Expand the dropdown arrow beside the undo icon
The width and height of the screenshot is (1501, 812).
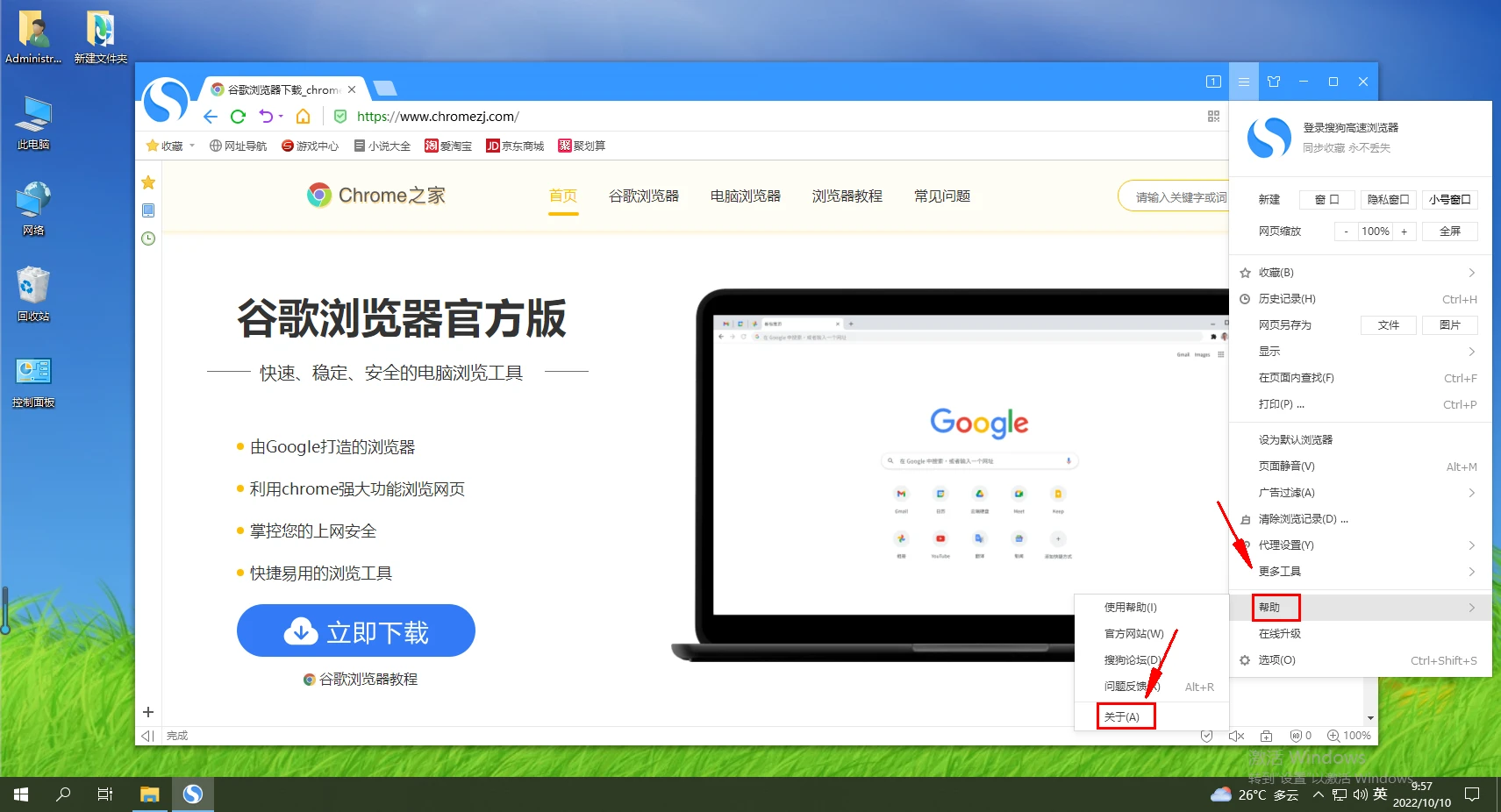(x=281, y=117)
